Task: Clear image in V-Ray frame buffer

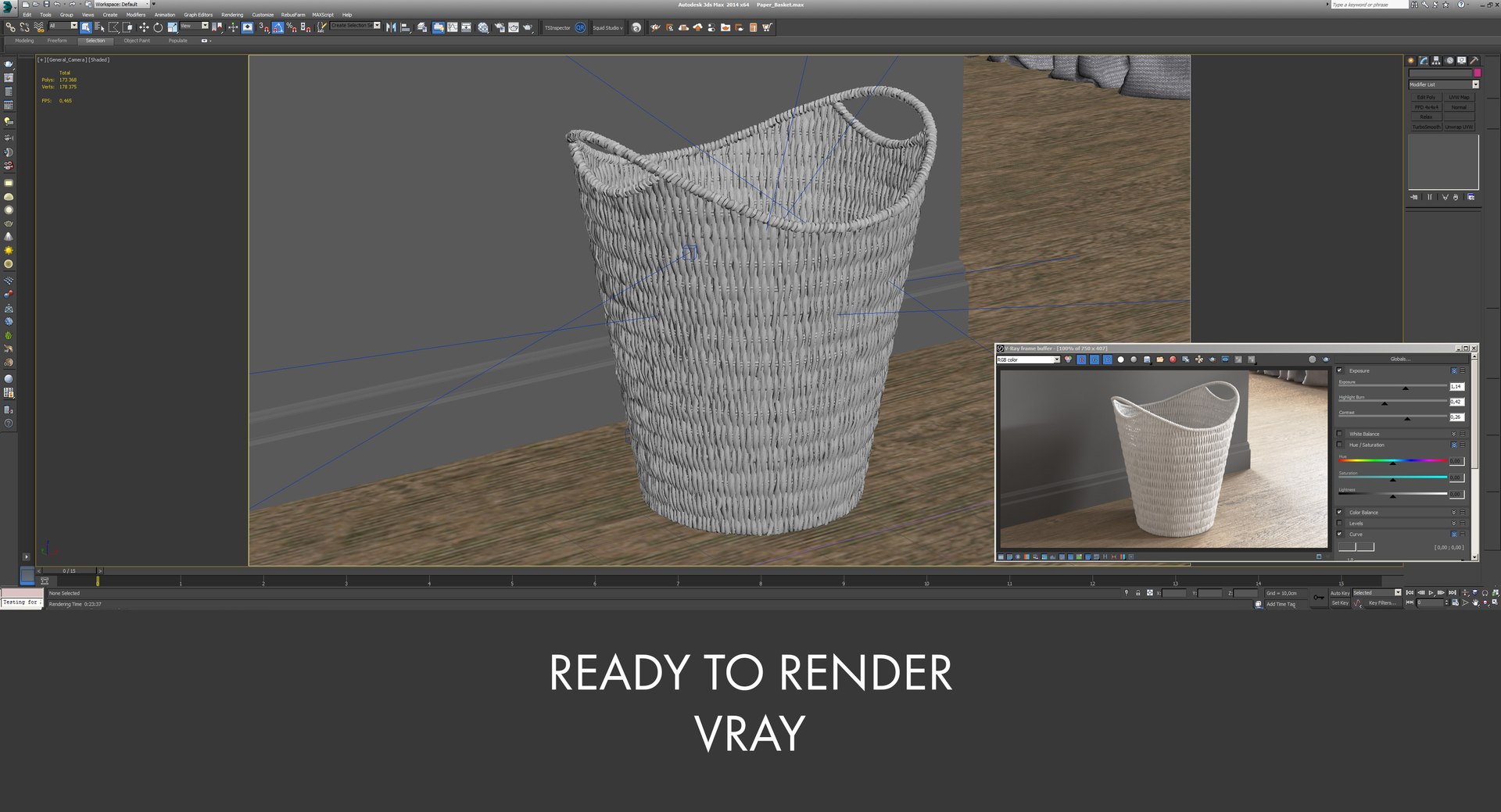Action: (1173, 359)
